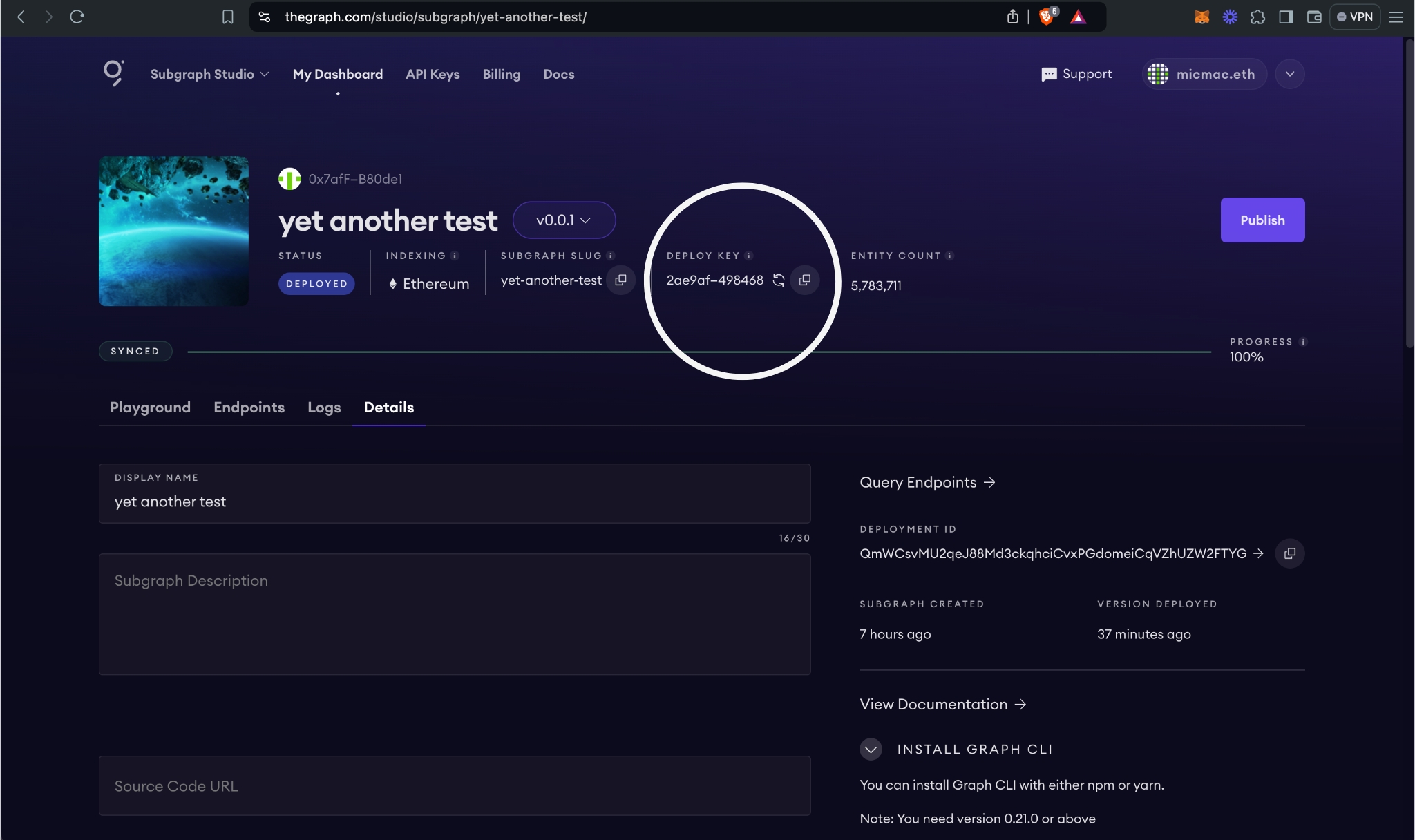Open account menu chevron beside micmac.eth
The height and width of the screenshot is (840, 1415).
pos(1289,74)
